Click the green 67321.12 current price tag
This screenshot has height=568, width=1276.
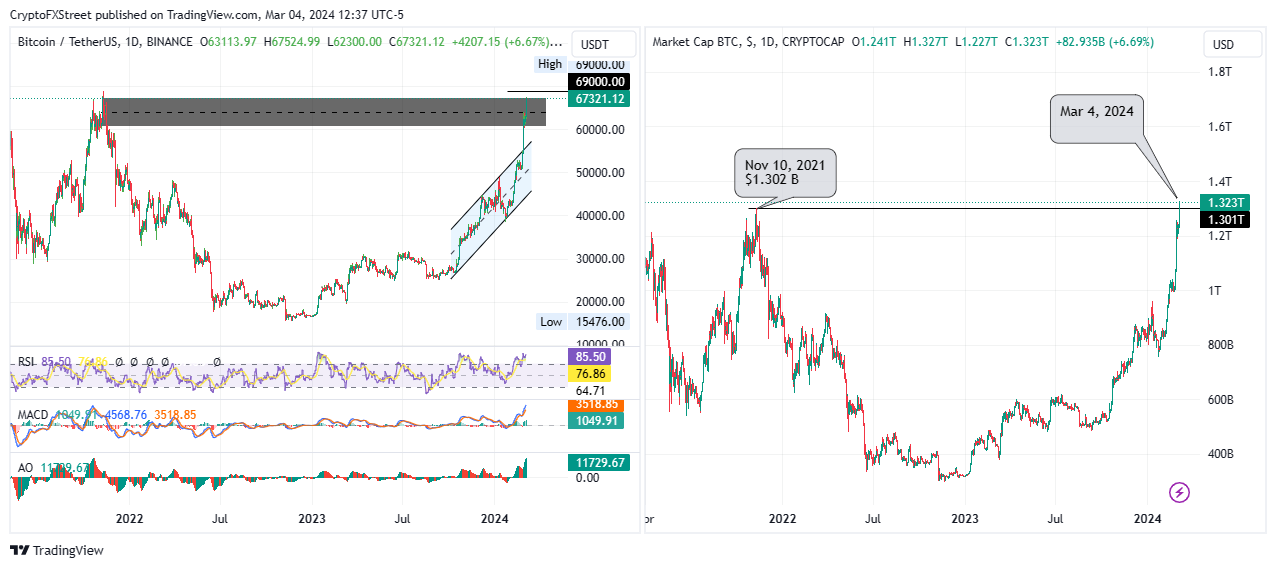[x=597, y=99]
